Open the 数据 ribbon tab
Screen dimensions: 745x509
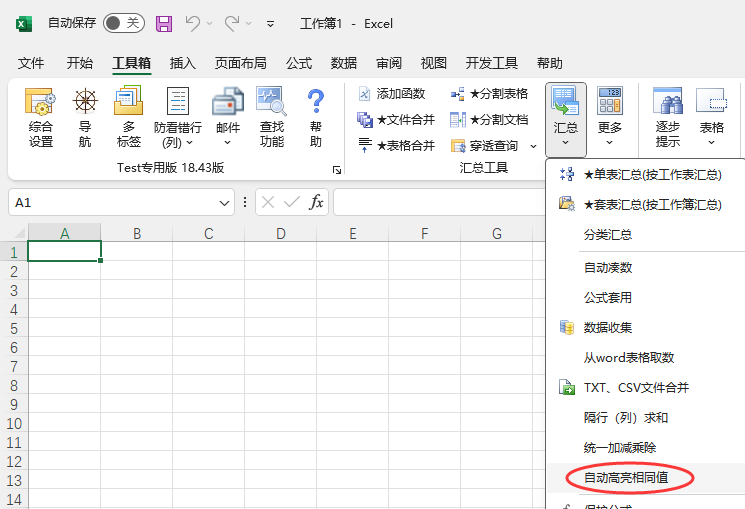(x=344, y=63)
